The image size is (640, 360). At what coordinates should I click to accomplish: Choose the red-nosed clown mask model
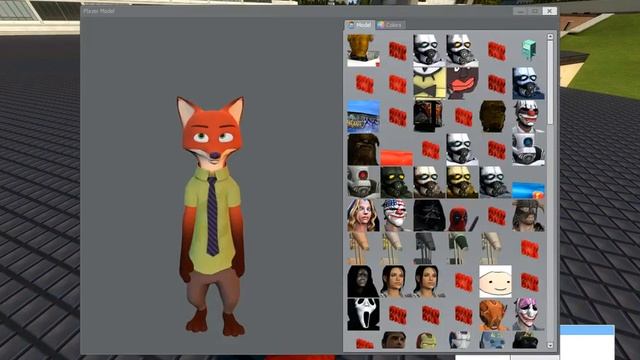[528, 117]
